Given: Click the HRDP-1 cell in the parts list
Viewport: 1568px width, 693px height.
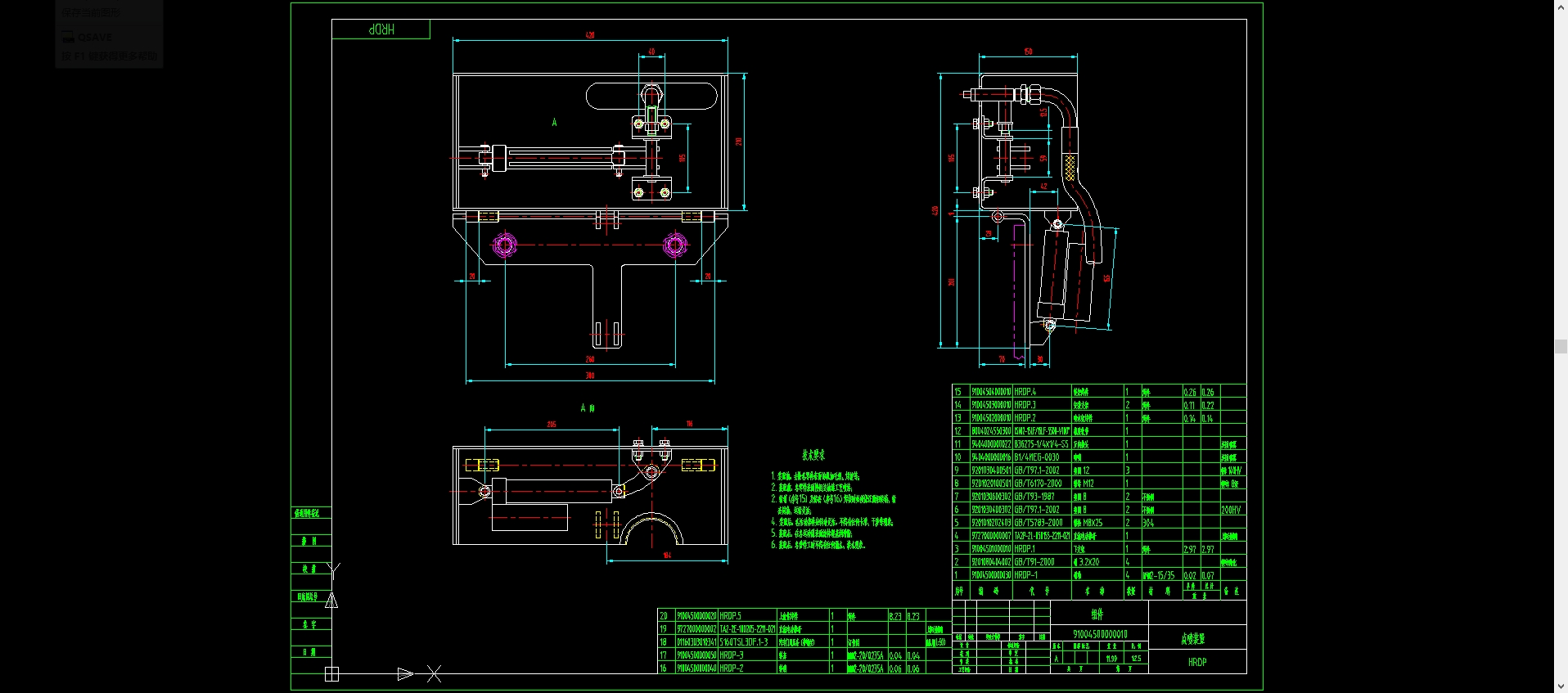Looking at the screenshot, I should (1025, 575).
